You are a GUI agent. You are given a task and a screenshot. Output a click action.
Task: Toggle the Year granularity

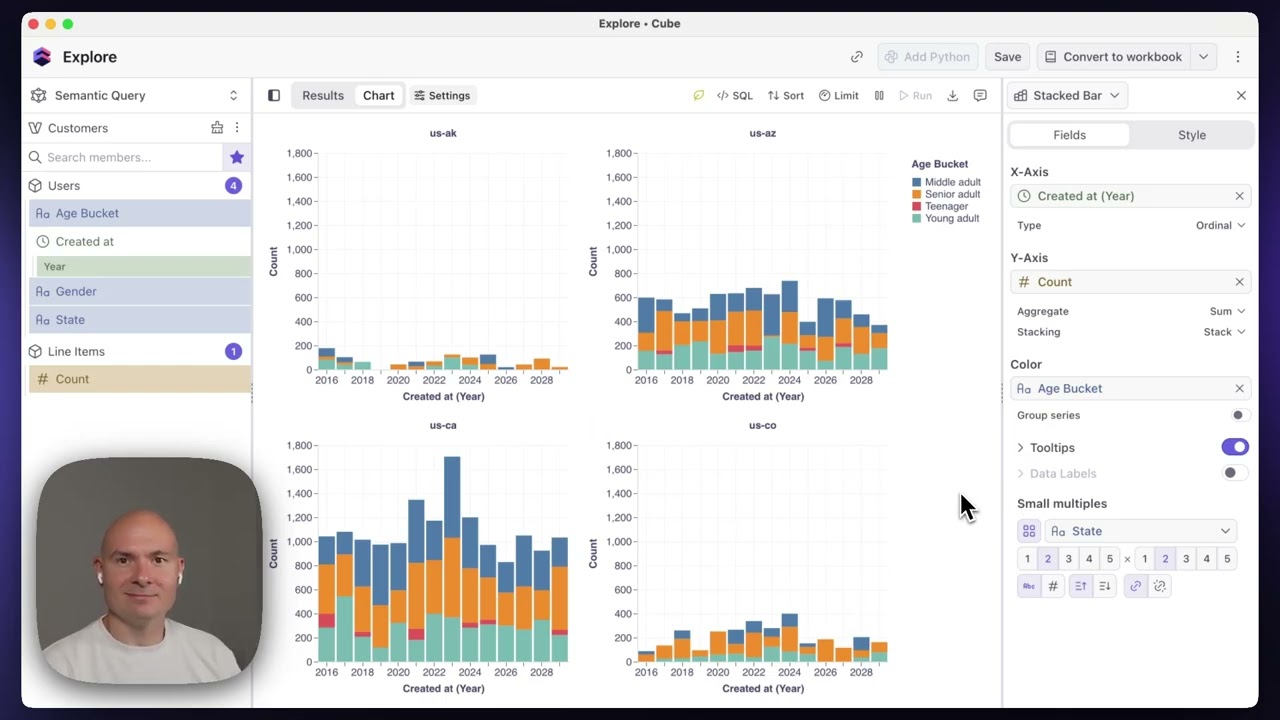(144, 266)
